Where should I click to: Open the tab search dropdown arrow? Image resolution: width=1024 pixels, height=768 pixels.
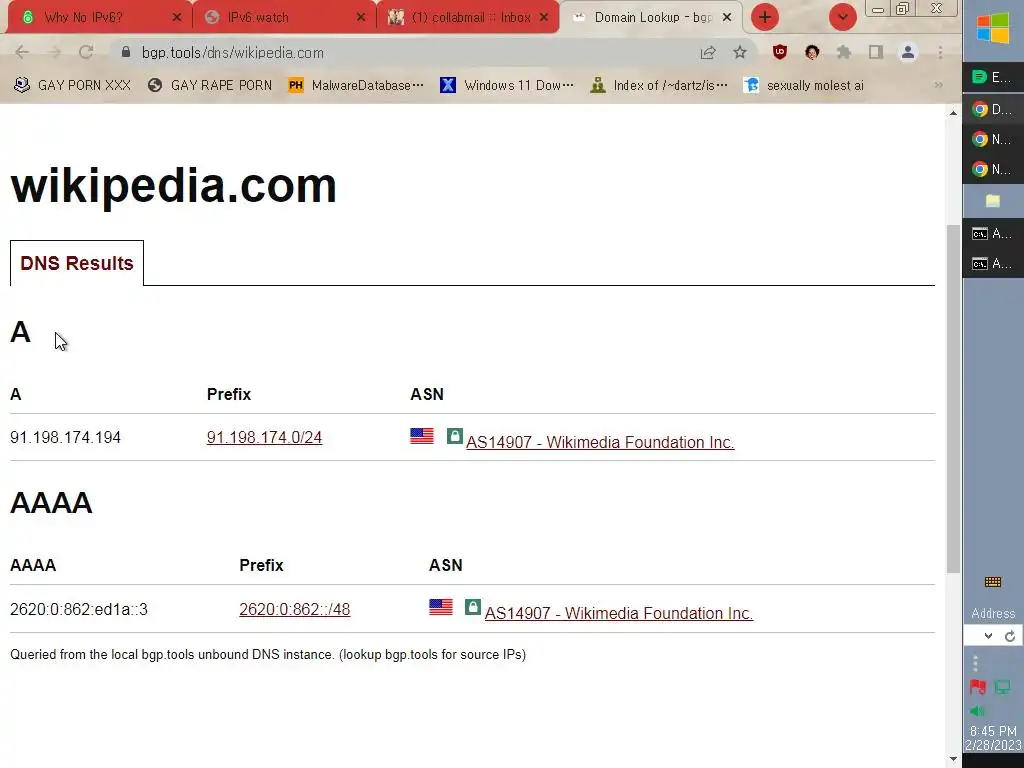pyautogui.click(x=842, y=17)
